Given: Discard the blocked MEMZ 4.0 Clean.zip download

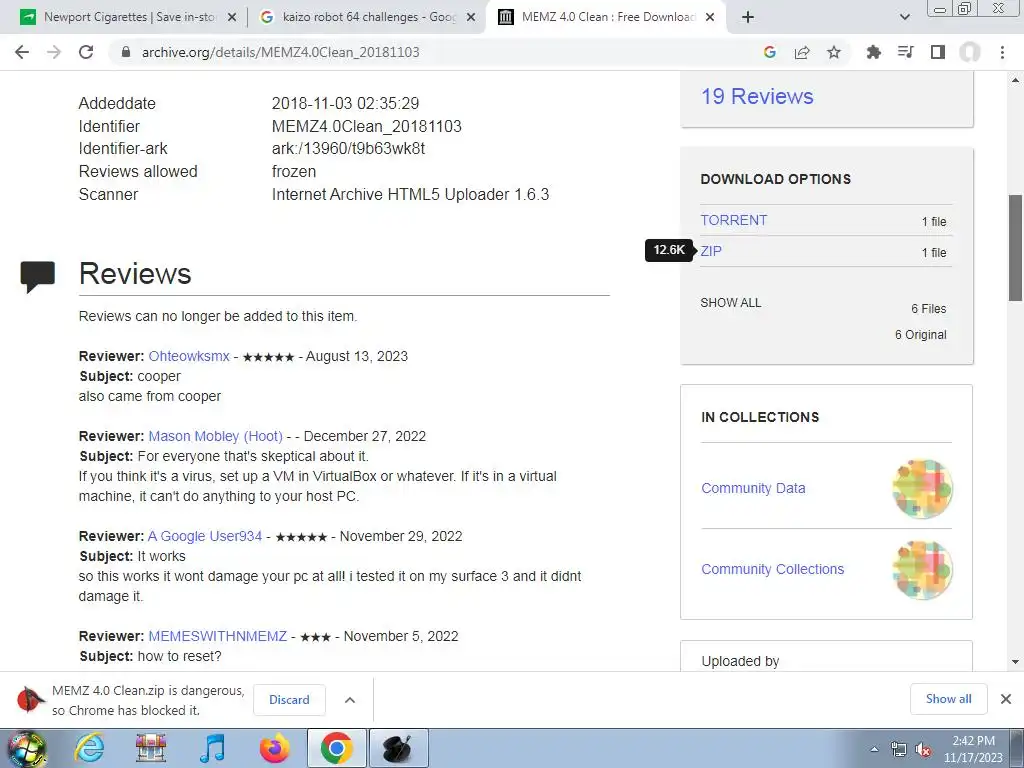Looking at the screenshot, I should point(289,699).
